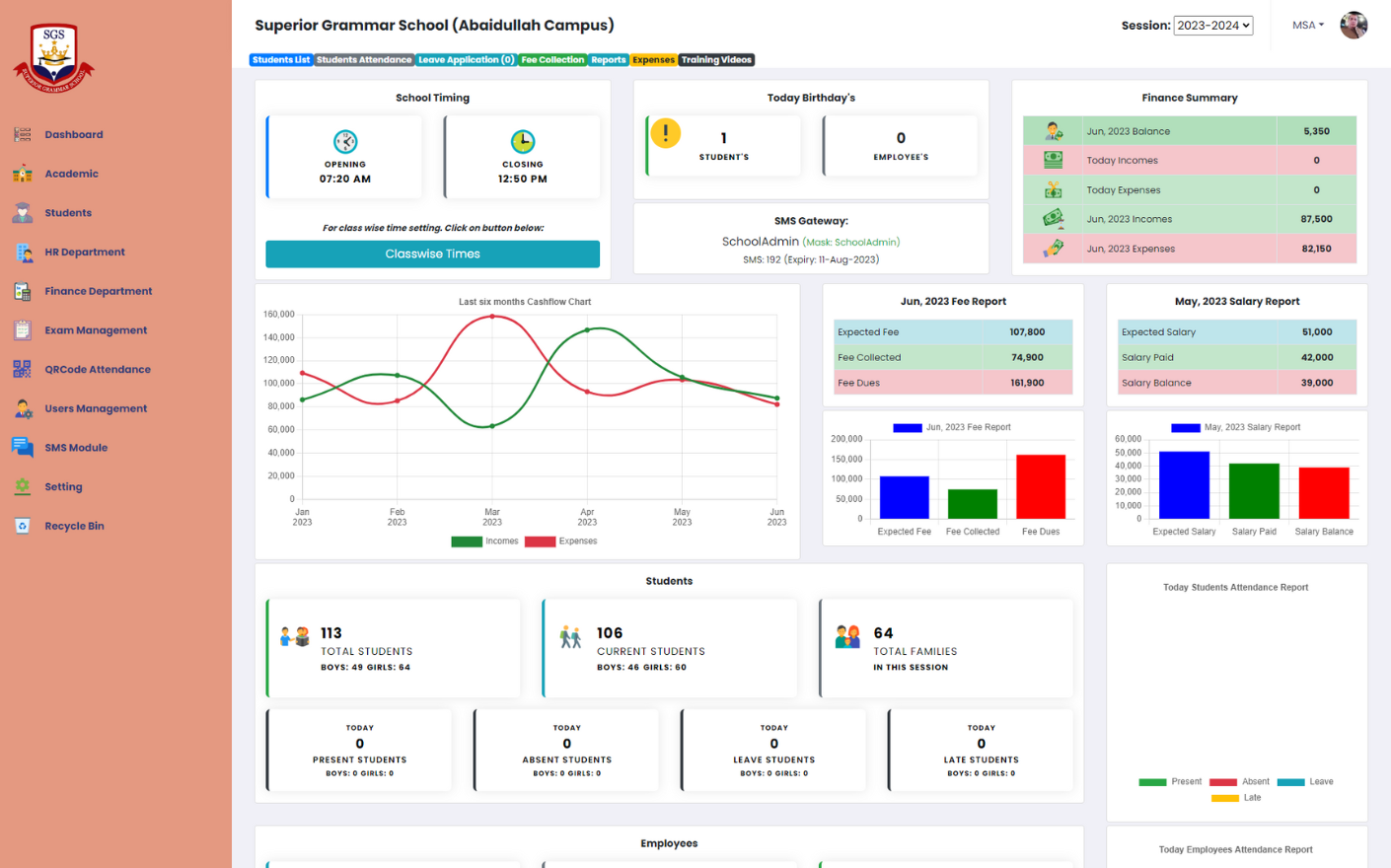Click the blue Expected Salary bar
Screen dimensions: 1391x868
pos(1184,485)
